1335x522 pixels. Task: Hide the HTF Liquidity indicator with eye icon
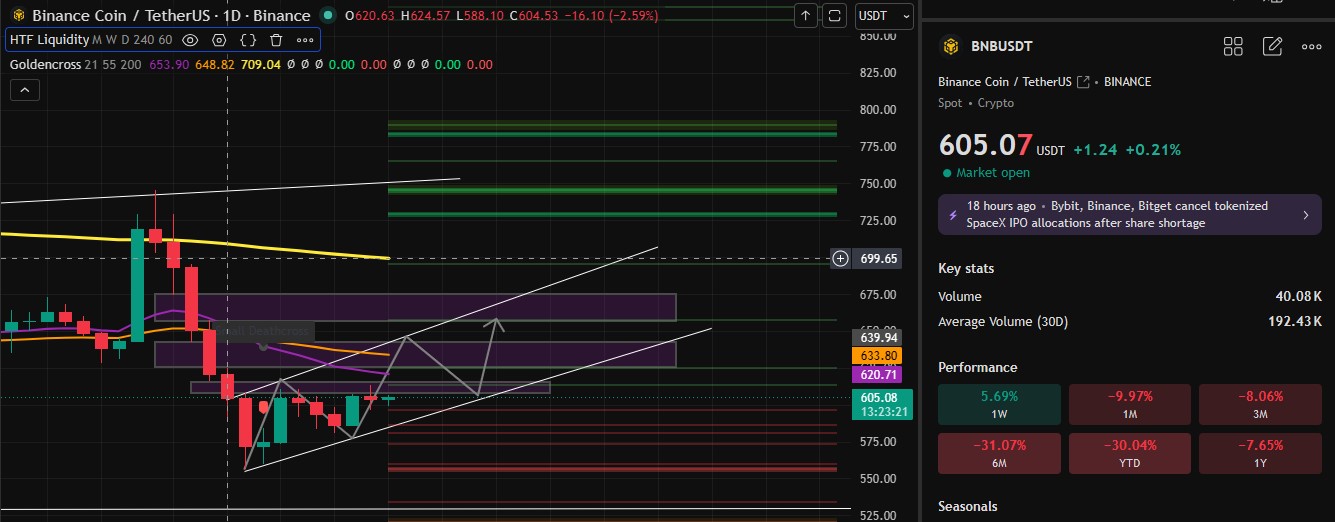coord(191,40)
